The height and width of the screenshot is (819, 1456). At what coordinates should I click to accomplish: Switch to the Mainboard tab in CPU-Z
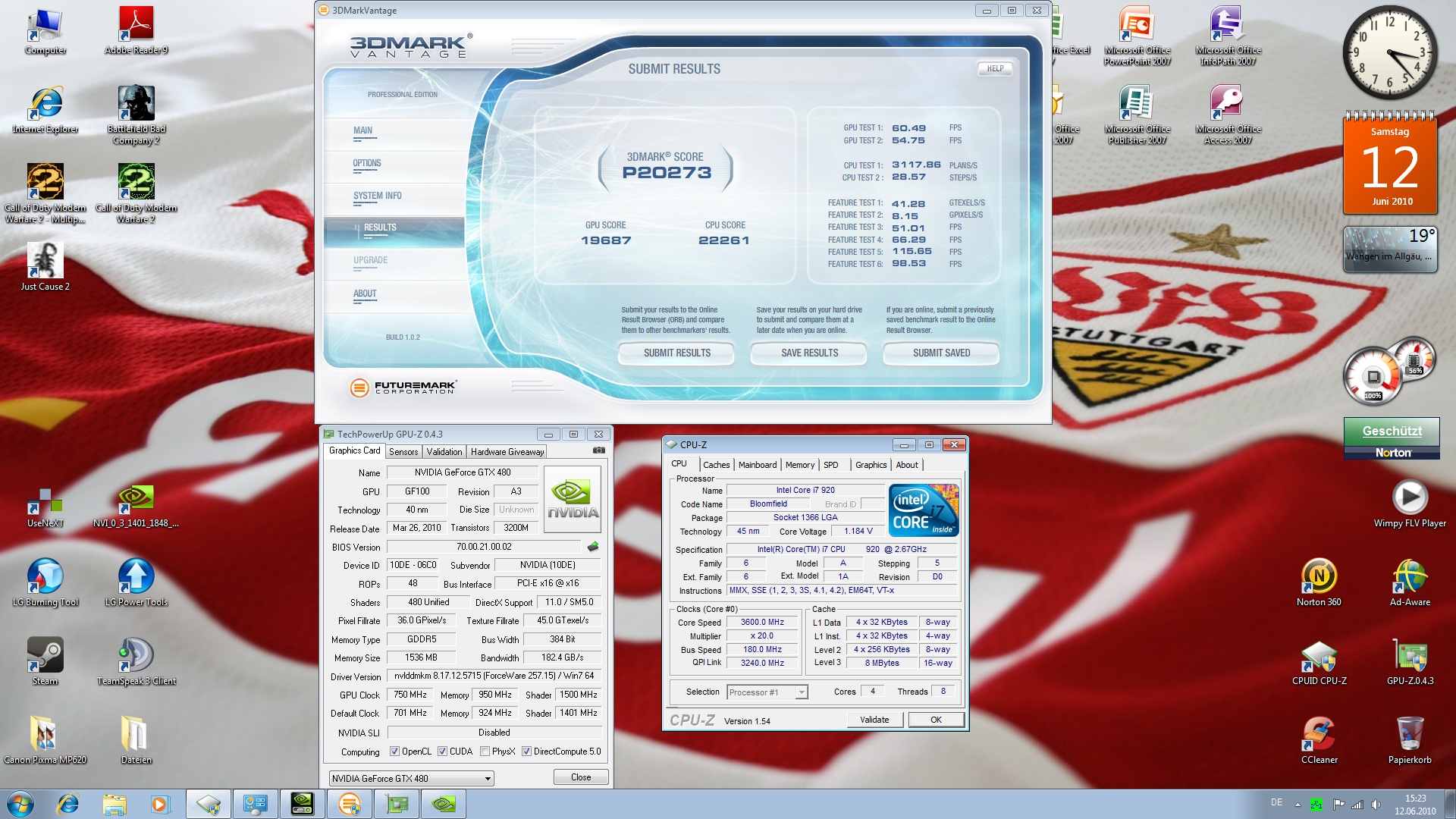click(758, 465)
